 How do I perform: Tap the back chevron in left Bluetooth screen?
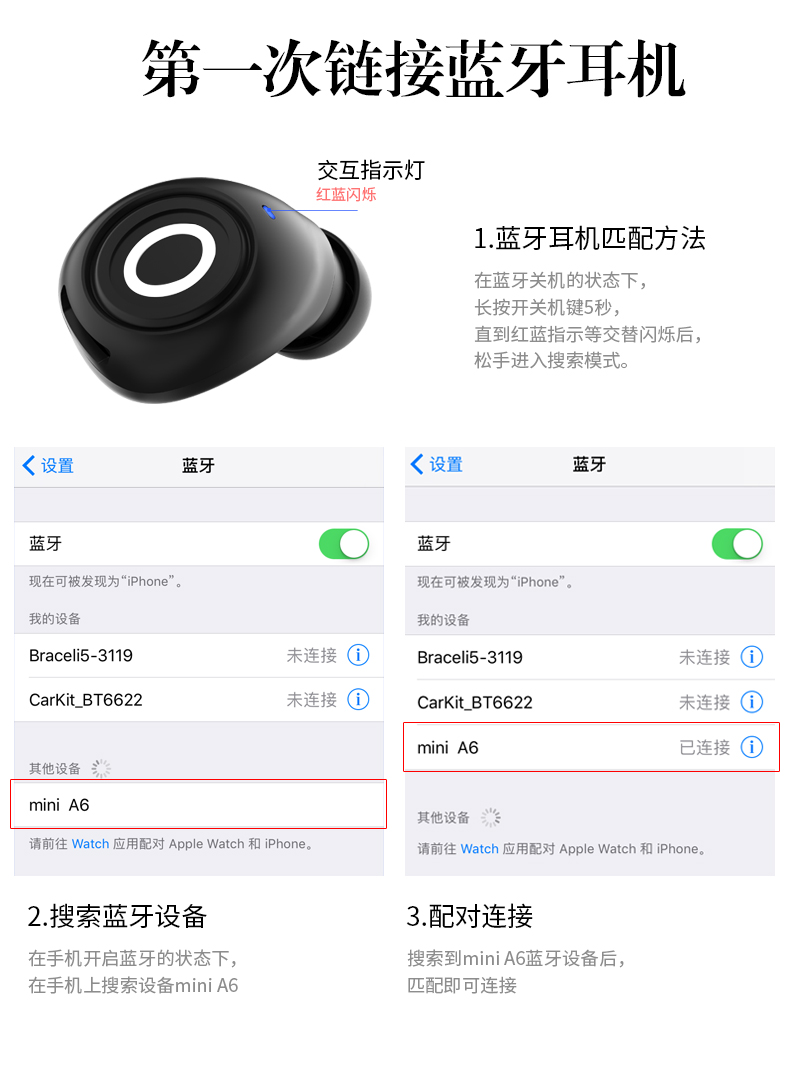click(x=29, y=465)
